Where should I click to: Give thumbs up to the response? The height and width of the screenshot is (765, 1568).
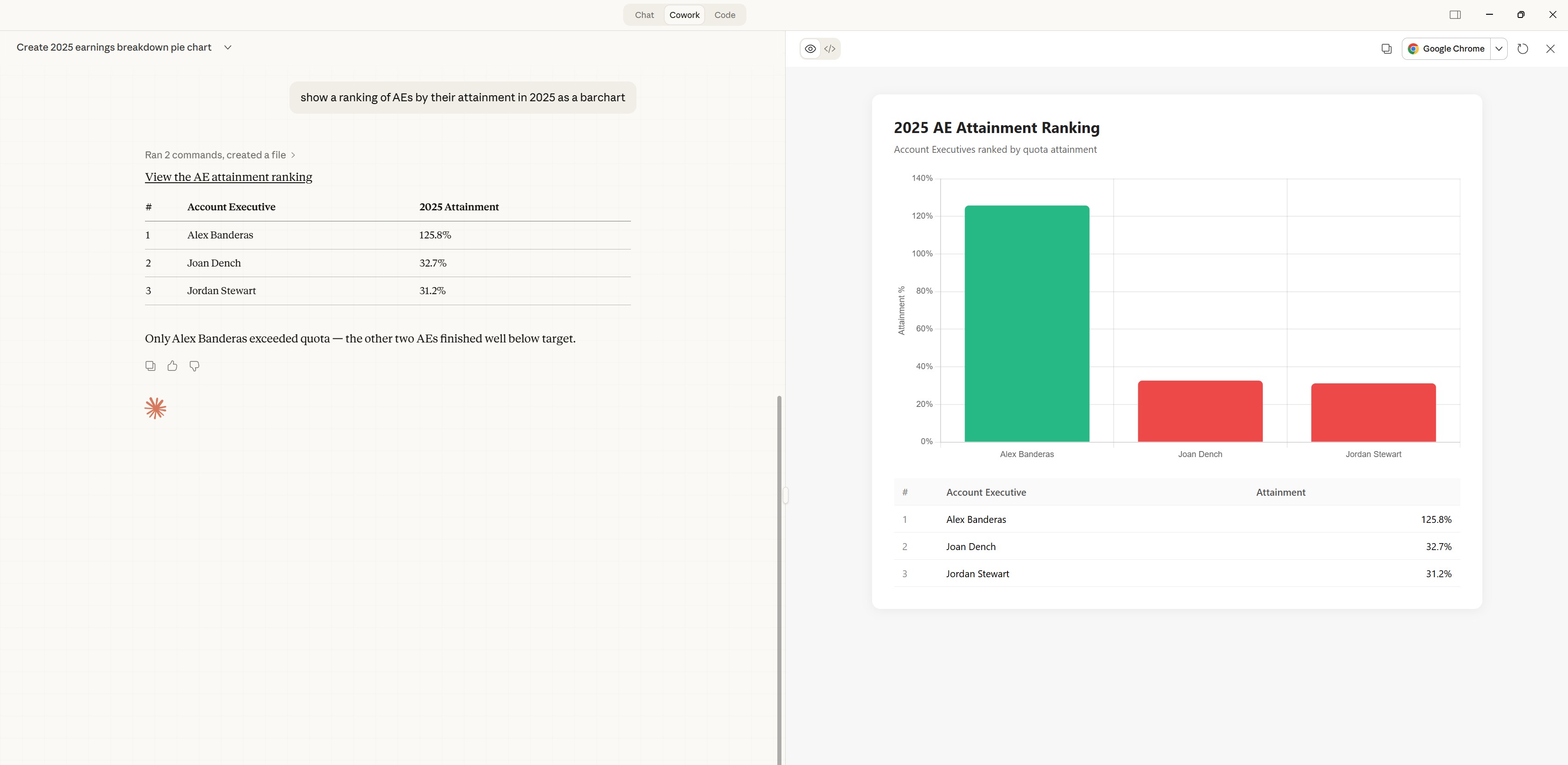(172, 366)
